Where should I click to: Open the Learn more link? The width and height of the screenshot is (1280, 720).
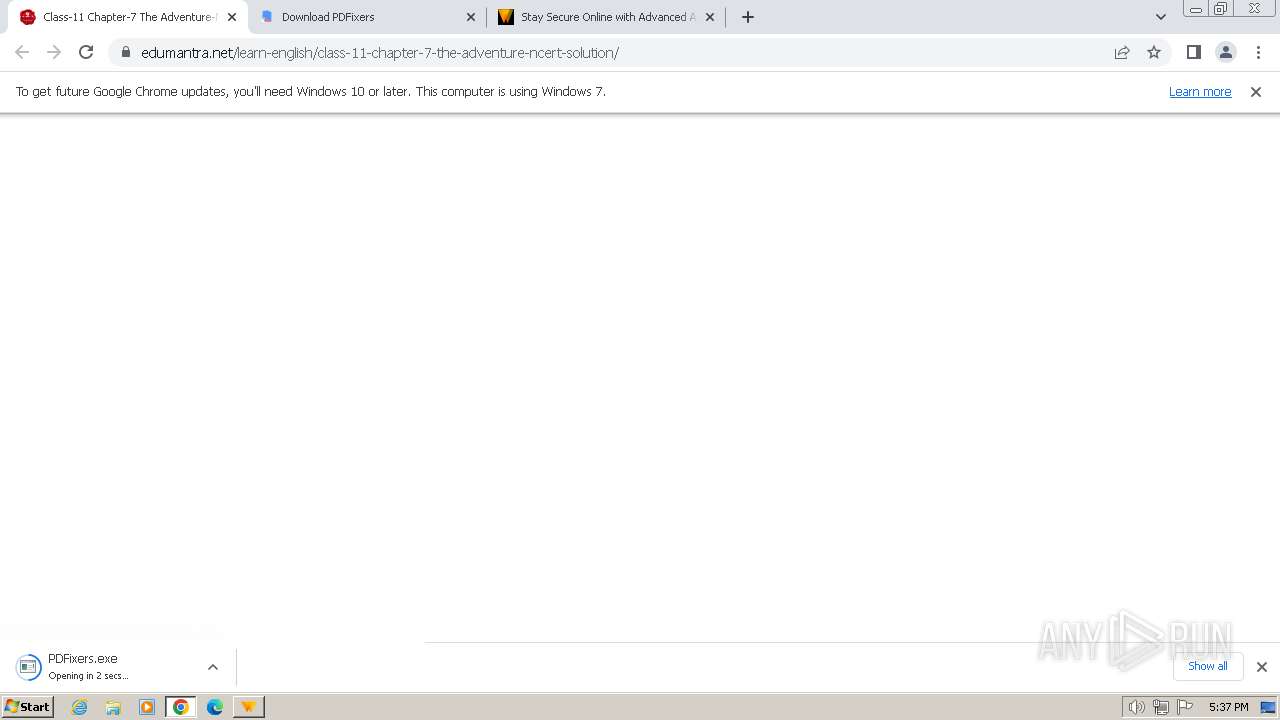[1200, 91]
